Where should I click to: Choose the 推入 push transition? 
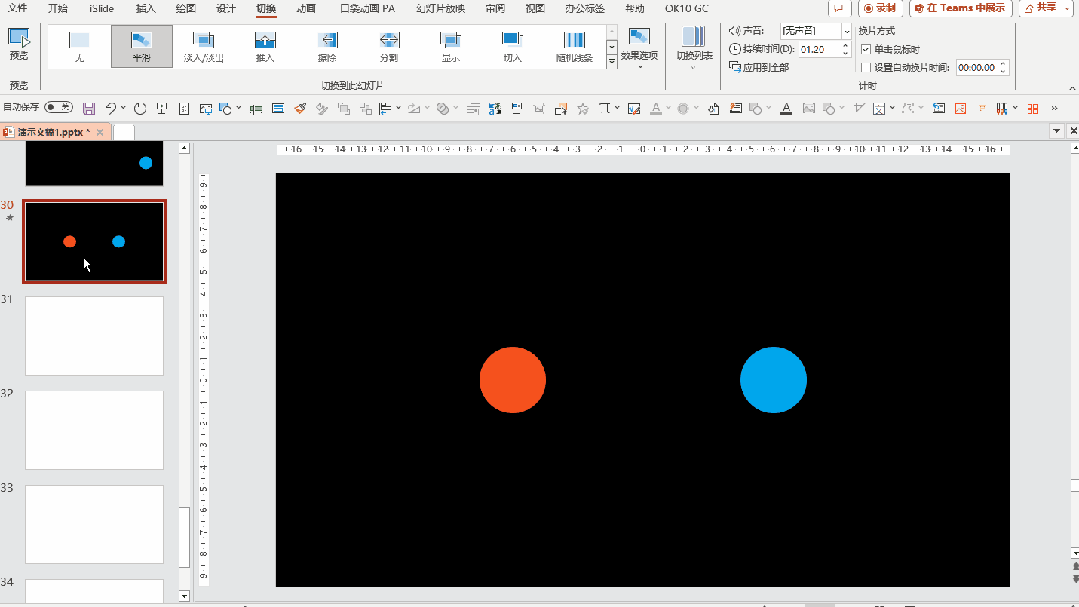(x=265, y=47)
